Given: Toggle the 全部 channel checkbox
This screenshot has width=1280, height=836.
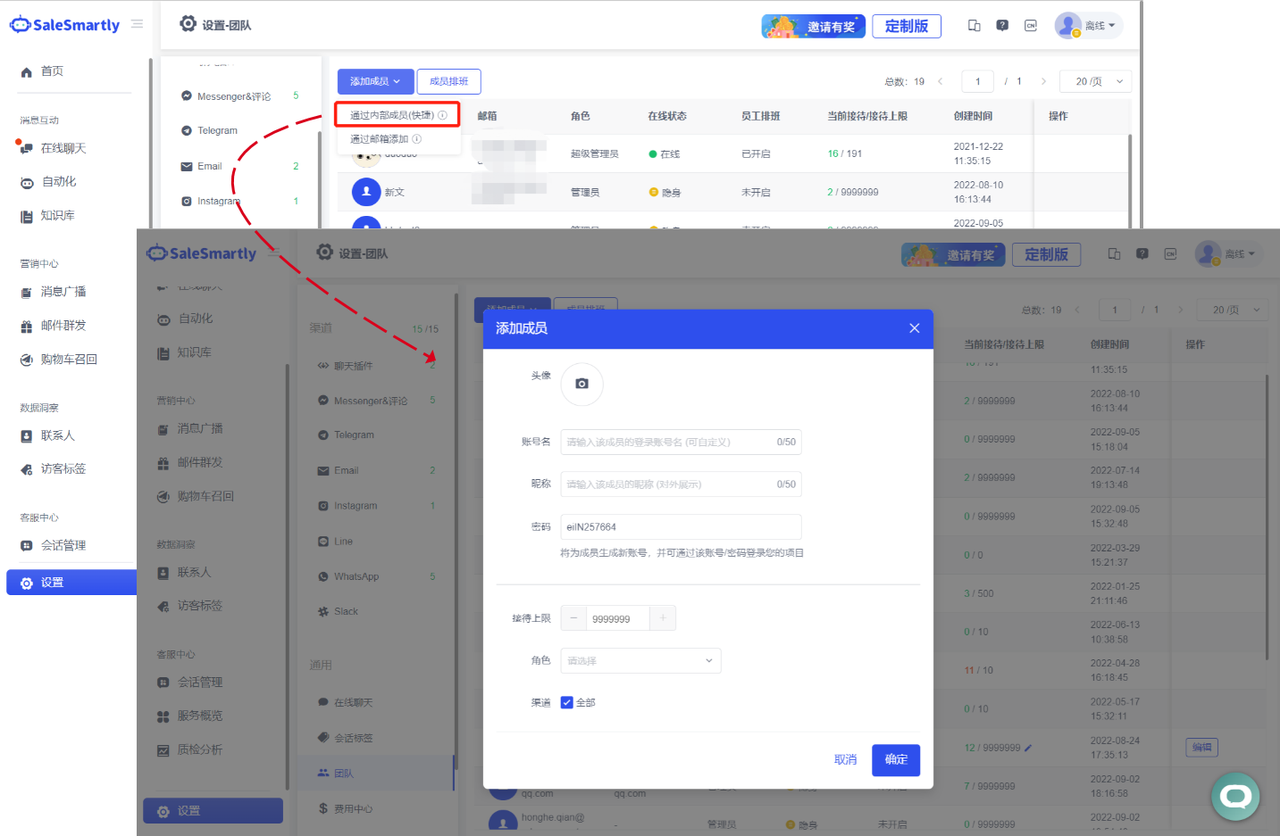Looking at the screenshot, I should pos(567,702).
